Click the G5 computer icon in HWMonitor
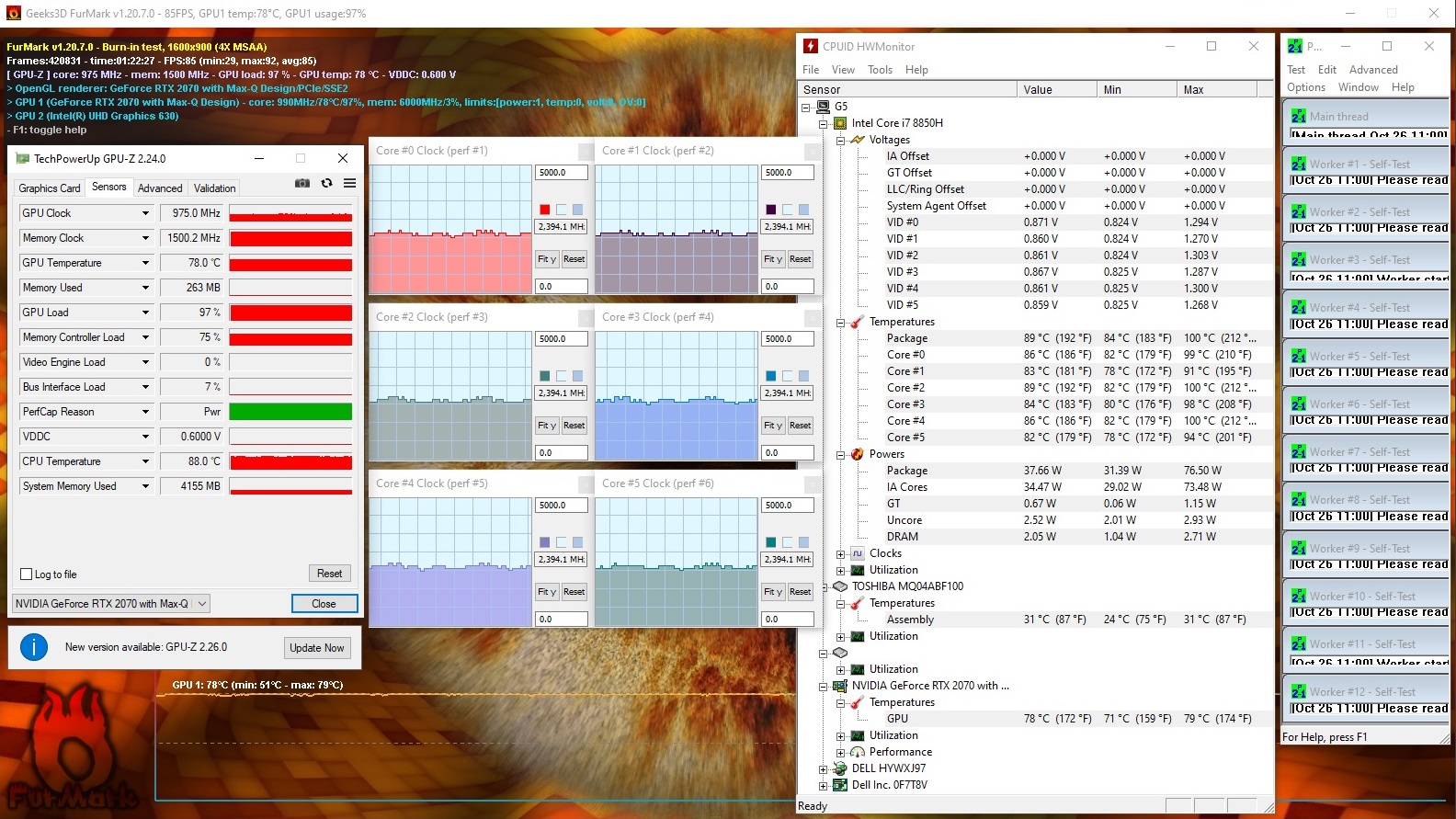This screenshot has width=1456, height=819. point(824,107)
